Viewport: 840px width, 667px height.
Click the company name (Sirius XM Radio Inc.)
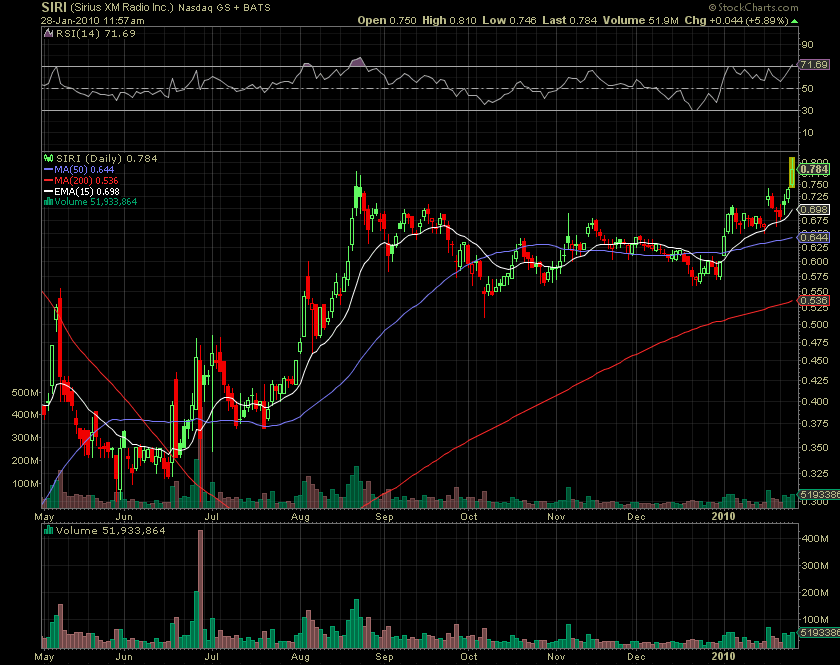click(x=122, y=8)
